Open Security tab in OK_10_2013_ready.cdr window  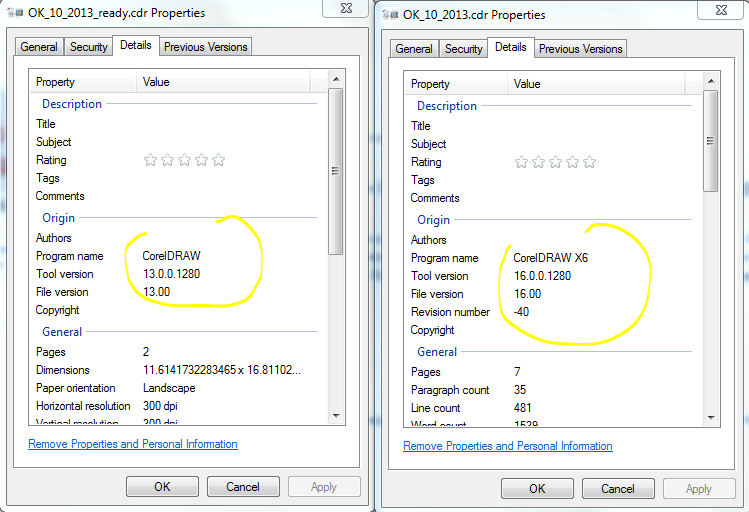88,47
